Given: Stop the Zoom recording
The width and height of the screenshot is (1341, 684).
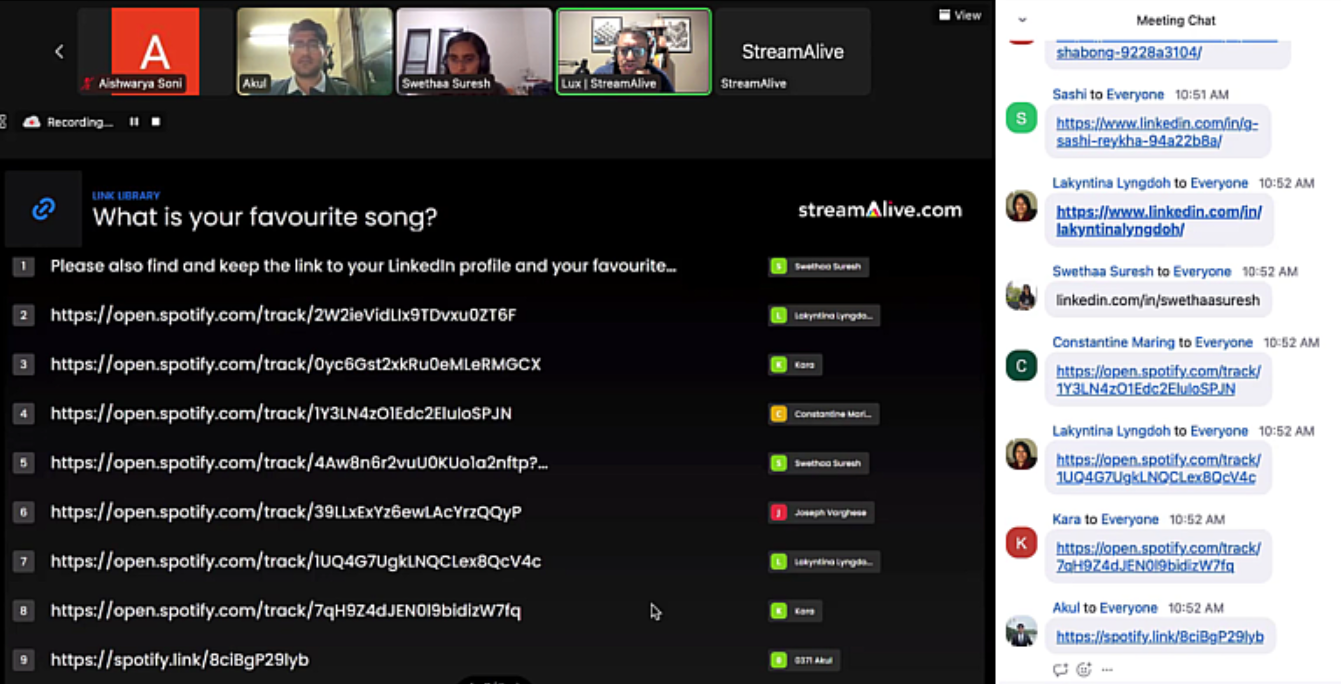Looking at the screenshot, I should tap(156, 122).
